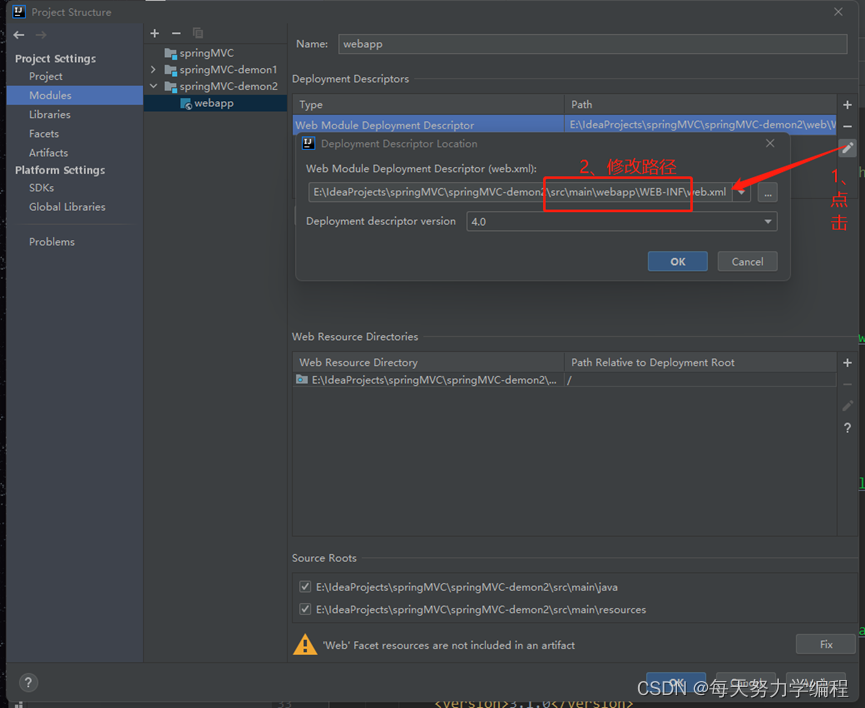Image resolution: width=865 pixels, height=708 pixels.
Task: Expand the springMVC-demon1 module node
Action: (153, 70)
